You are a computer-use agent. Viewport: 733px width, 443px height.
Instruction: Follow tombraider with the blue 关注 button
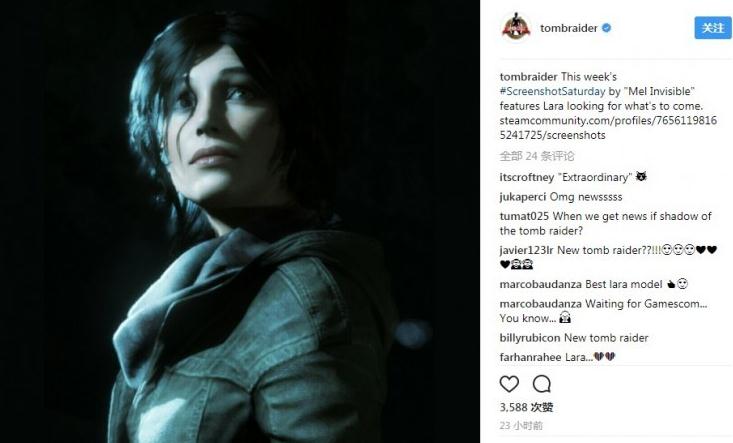pos(712,28)
